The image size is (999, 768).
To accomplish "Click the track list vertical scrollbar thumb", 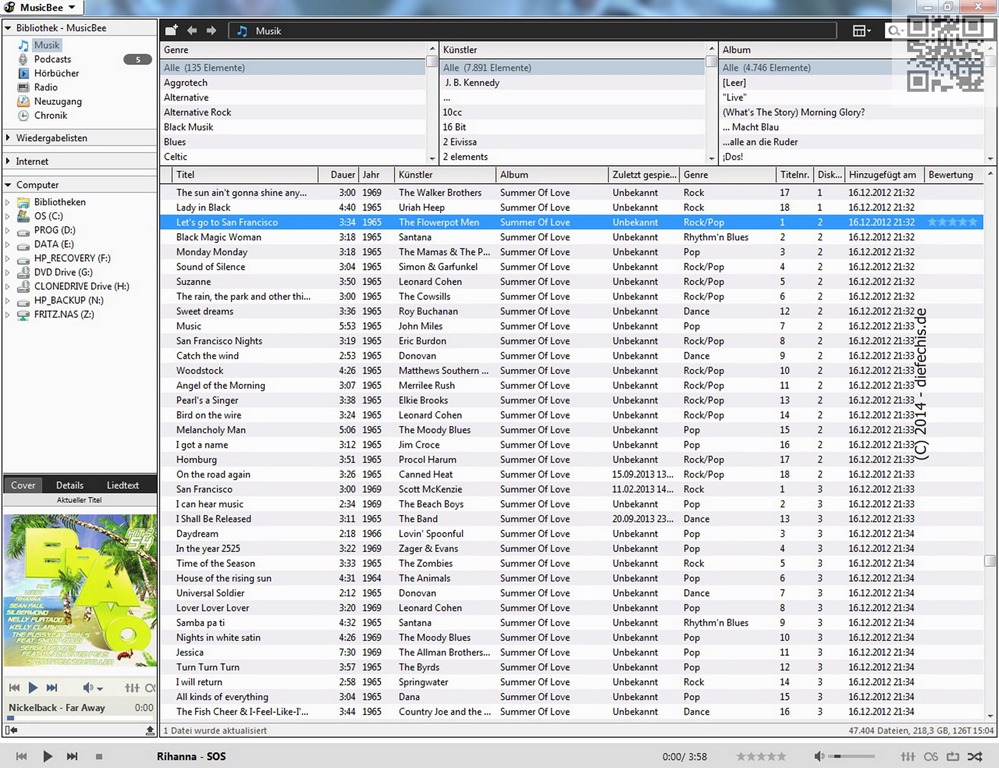I will [x=989, y=561].
